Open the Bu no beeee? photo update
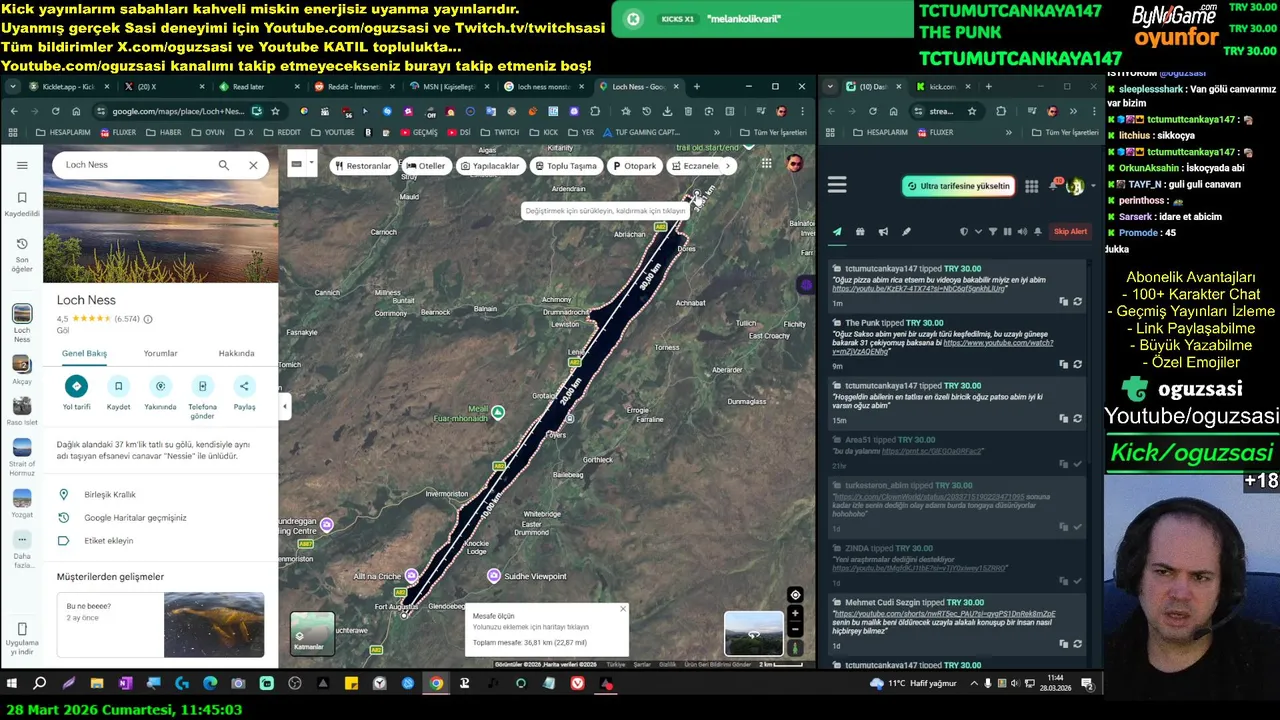Screen dimensions: 1280x720 pyautogui.click(x=161, y=625)
